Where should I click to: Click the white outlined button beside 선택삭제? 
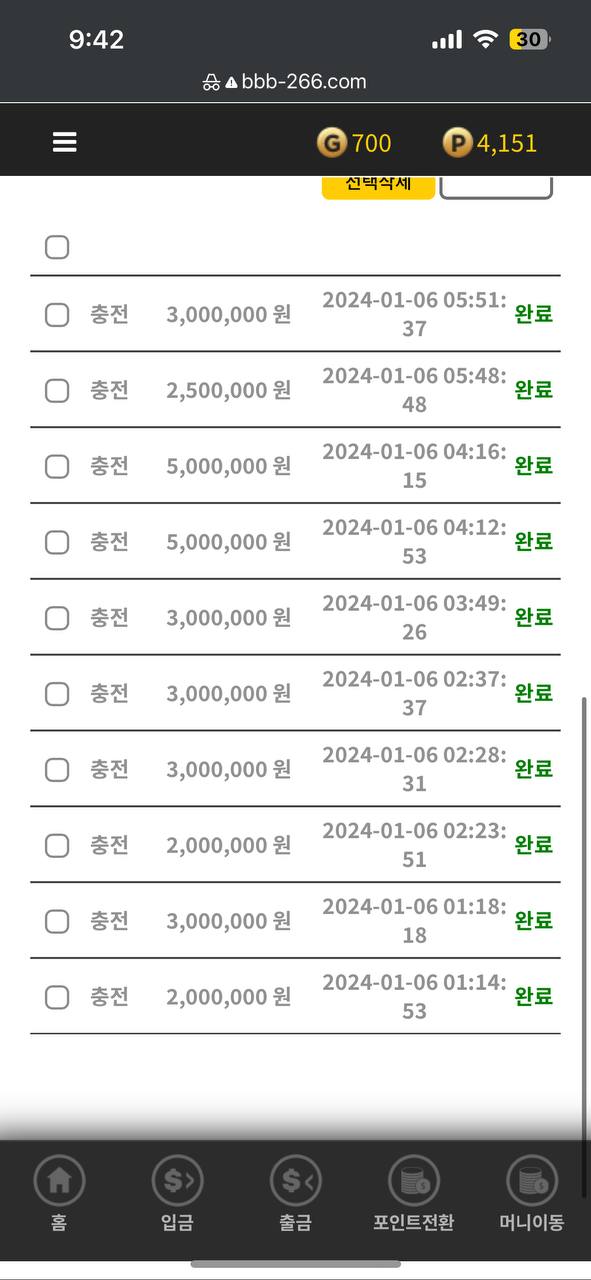pyautogui.click(x=496, y=187)
